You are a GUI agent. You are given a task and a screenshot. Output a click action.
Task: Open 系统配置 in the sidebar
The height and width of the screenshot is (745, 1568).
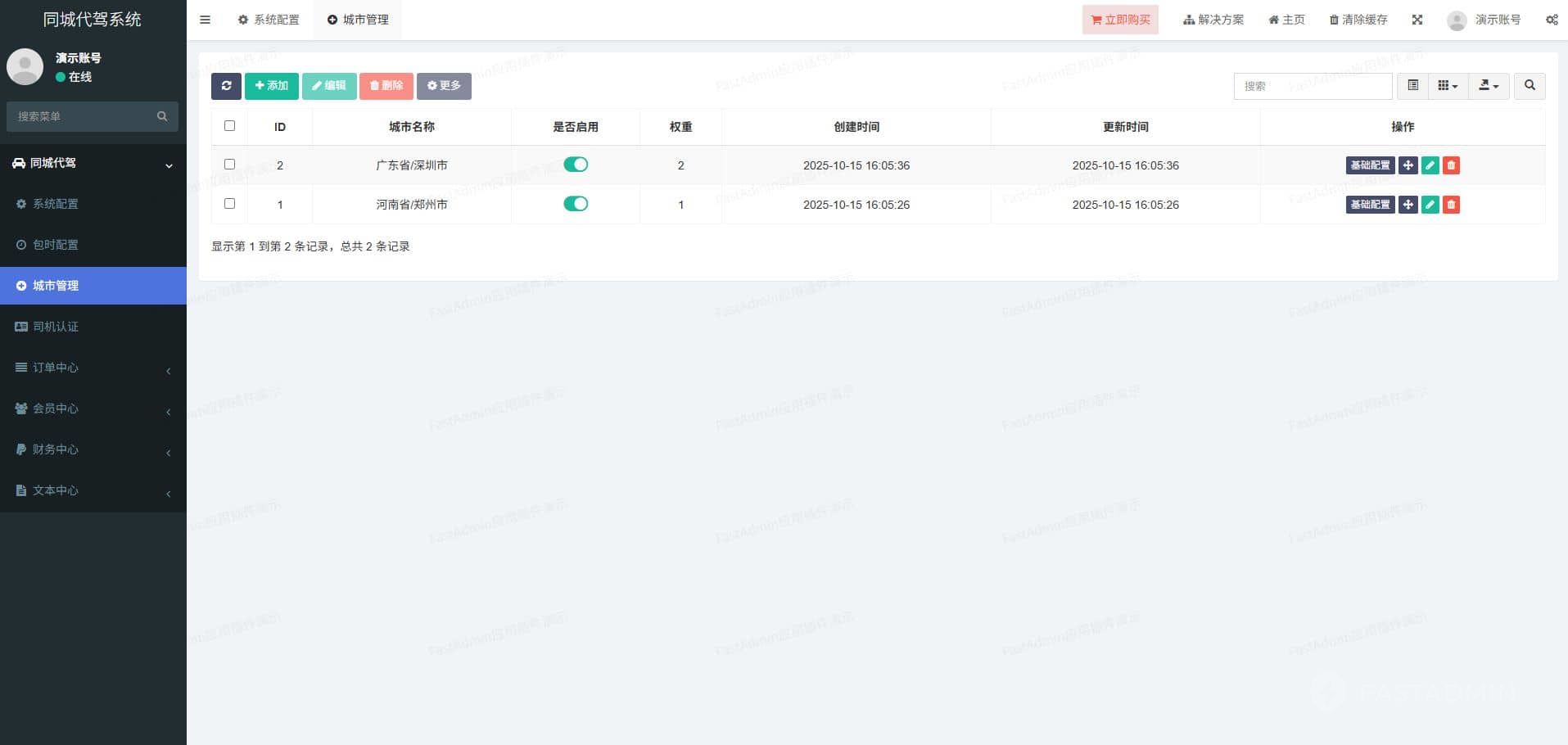tap(93, 204)
